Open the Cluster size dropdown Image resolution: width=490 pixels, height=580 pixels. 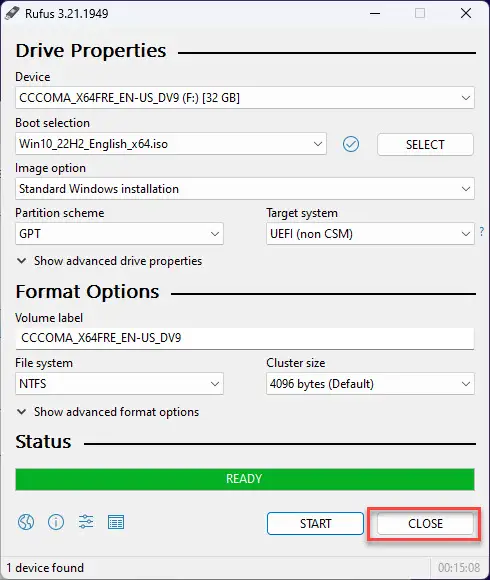coord(370,384)
